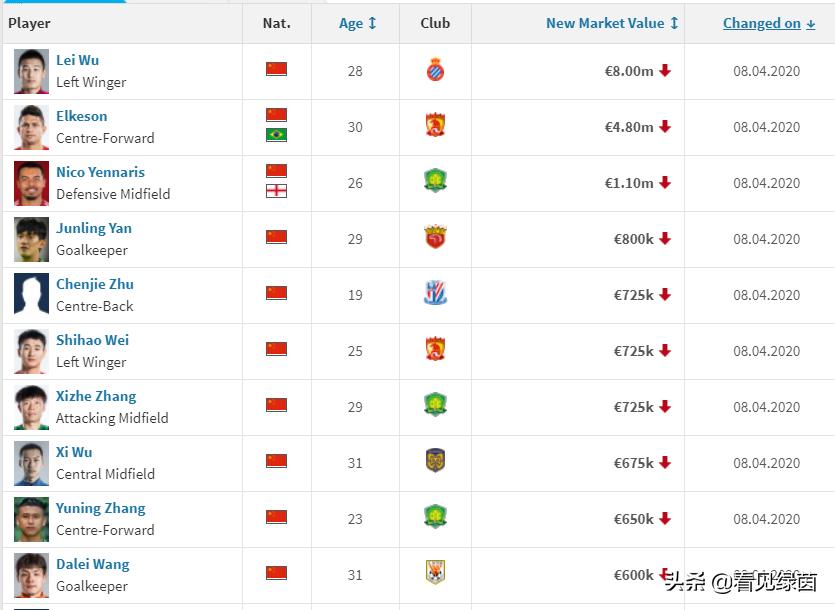The width and height of the screenshot is (835, 610).
Task: Click the Player column header
Action: tap(30, 23)
